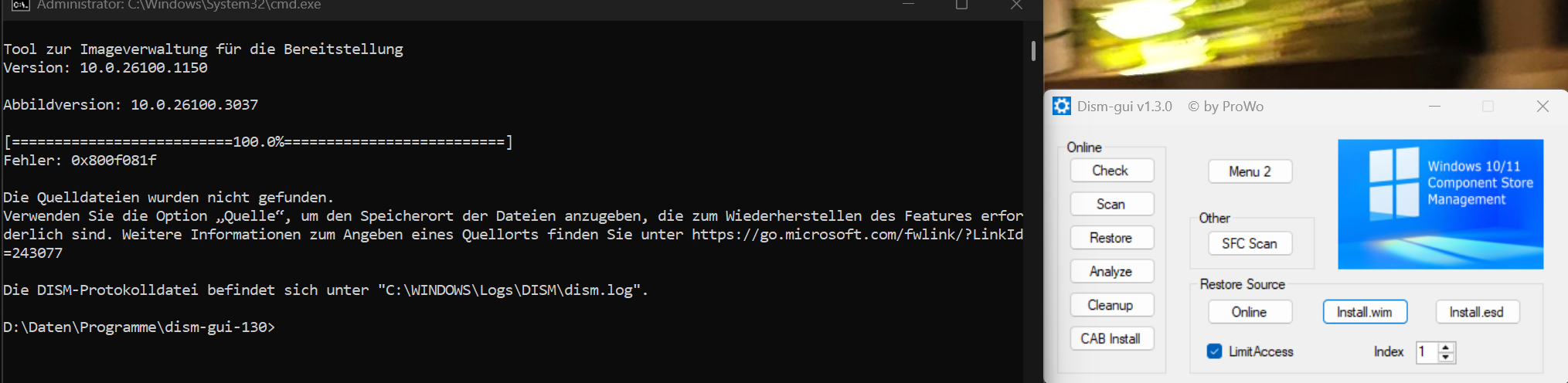Click the cmd.exe icon in title bar
This screenshot has height=383, width=1568.
tap(21, 5)
